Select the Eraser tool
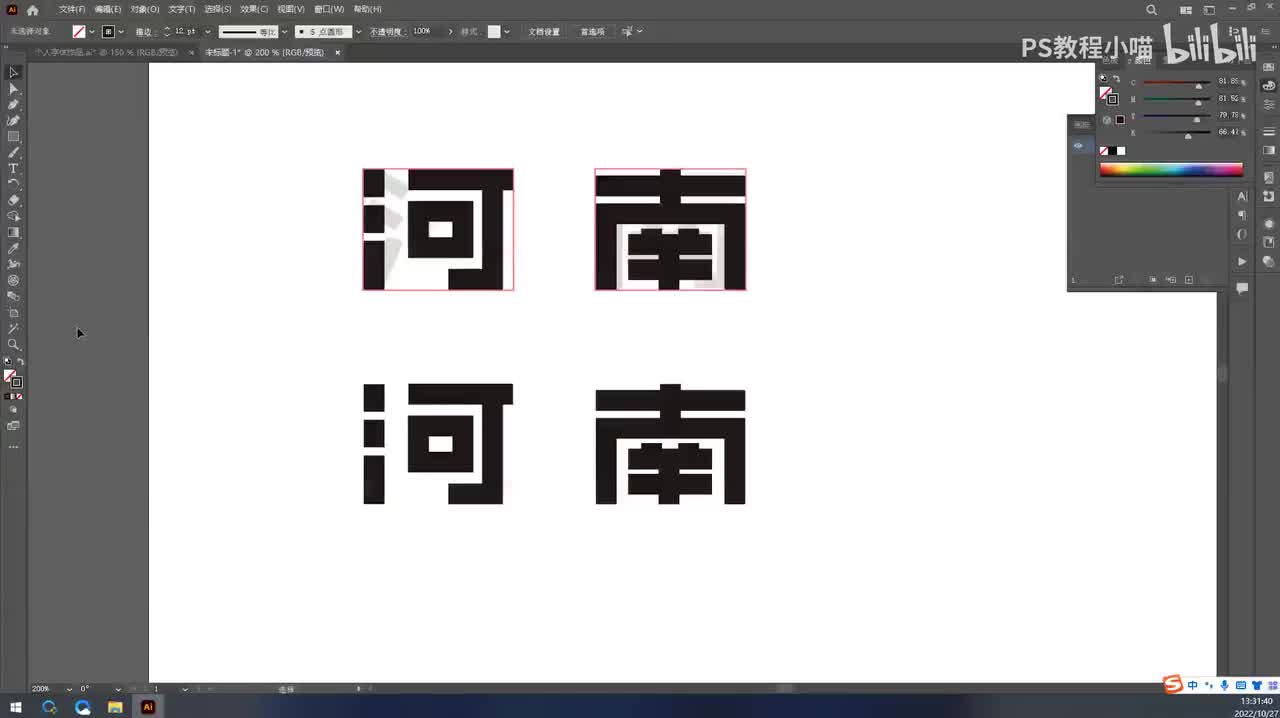The height and width of the screenshot is (718, 1280). (x=13, y=200)
